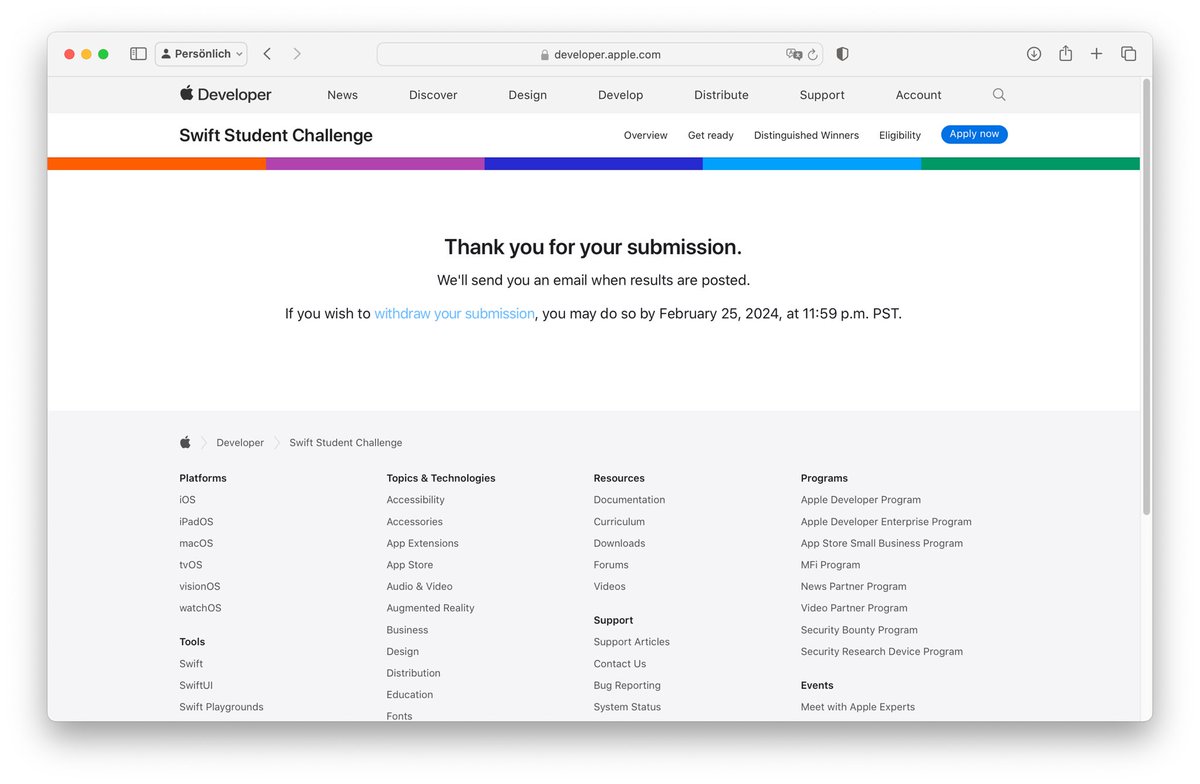The image size is (1200, 784).
Task: Toggle the Safari sidebar icon
Action: point(138,54)
